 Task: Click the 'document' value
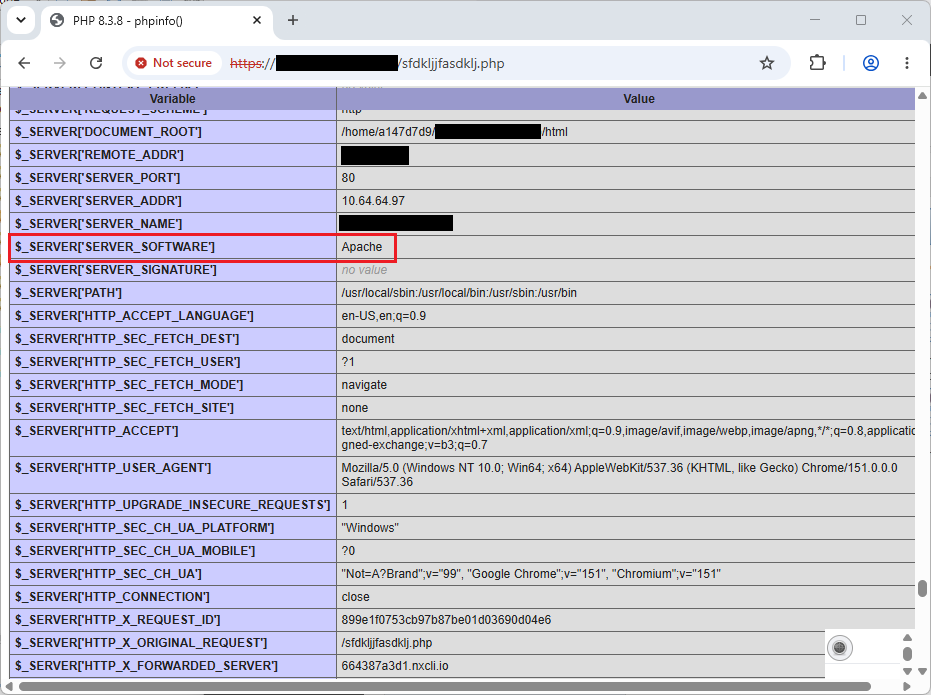pyautogui.click(x=368, y=339)
